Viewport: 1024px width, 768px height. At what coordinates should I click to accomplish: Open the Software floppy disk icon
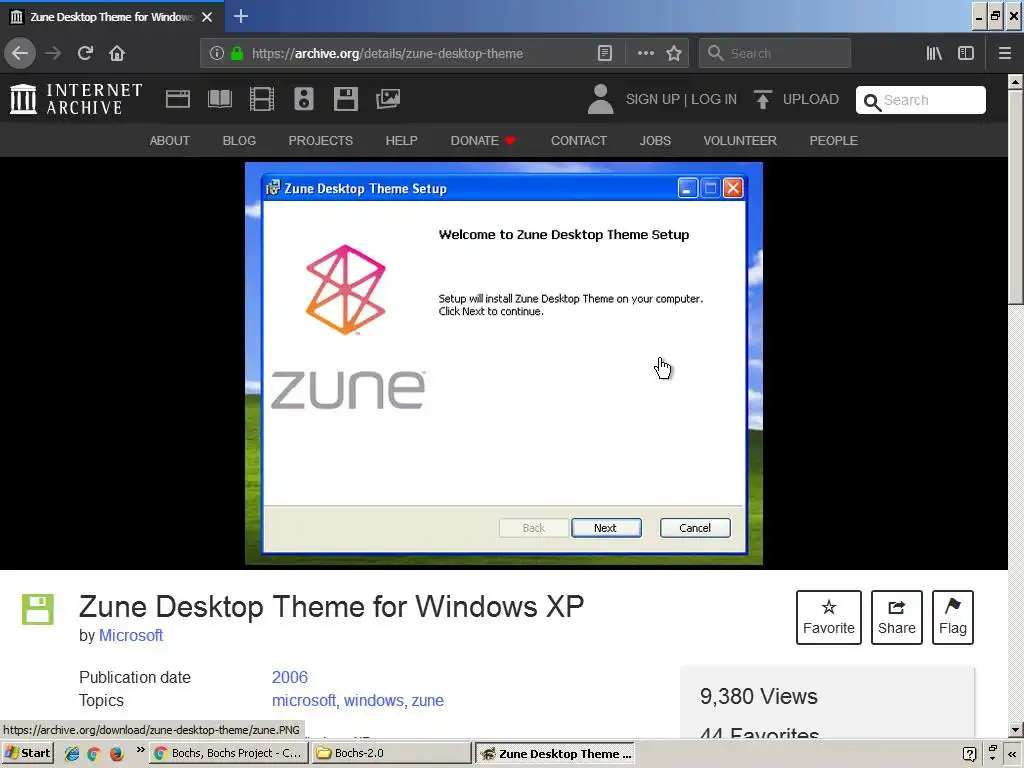tap(345, 99)
